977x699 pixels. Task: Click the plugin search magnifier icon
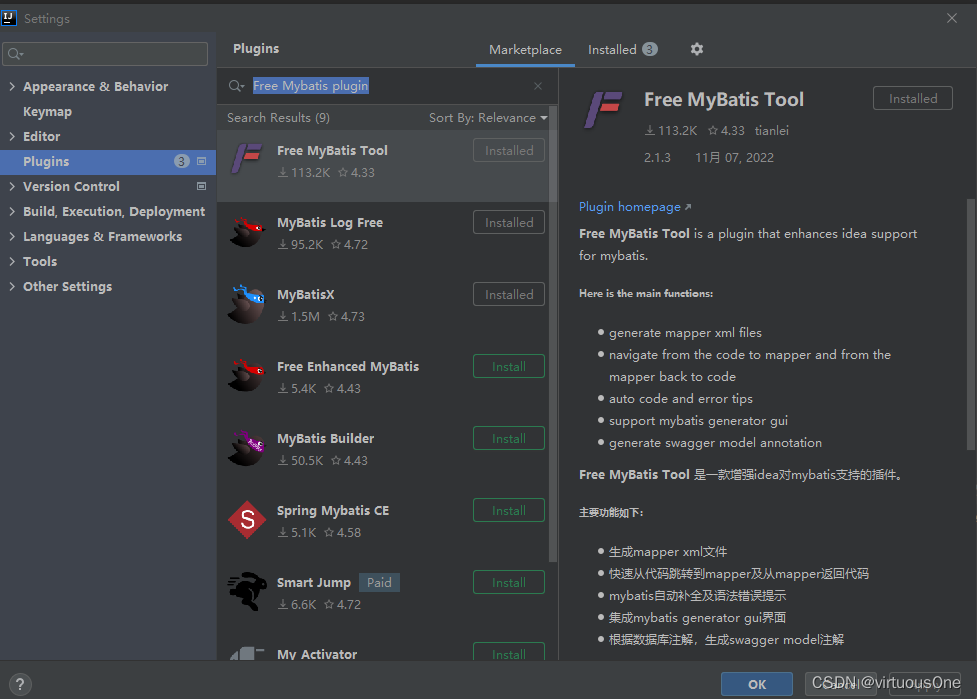point(236,86)
